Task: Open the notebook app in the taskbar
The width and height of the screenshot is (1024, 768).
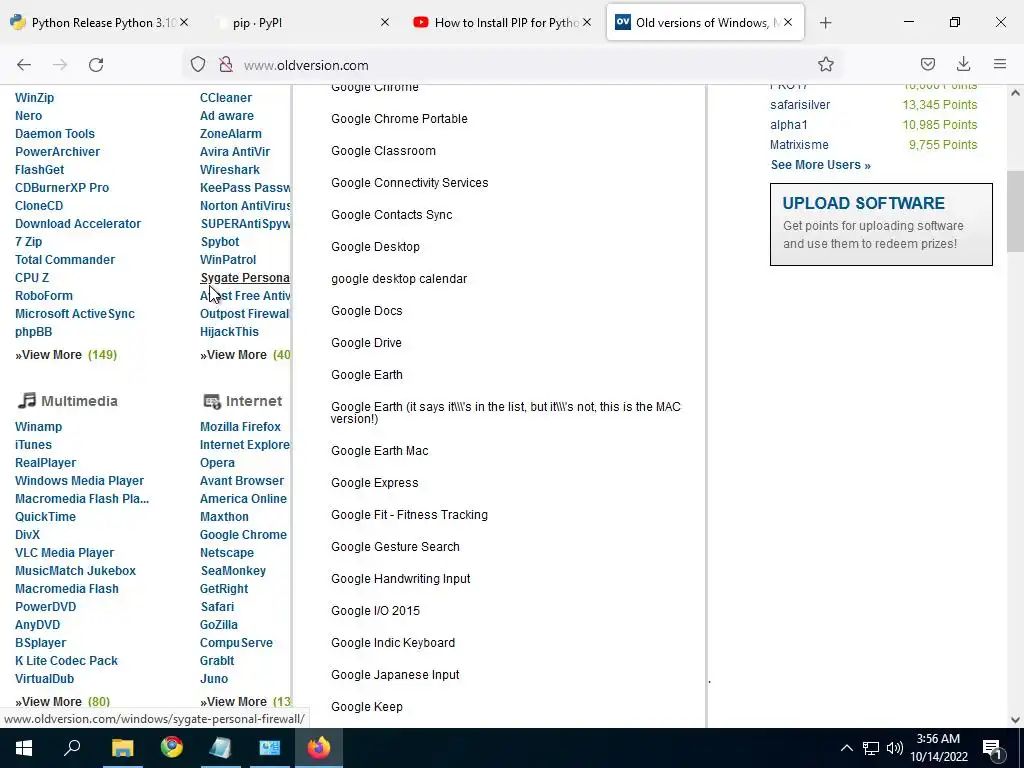Action: coord(221,748)
